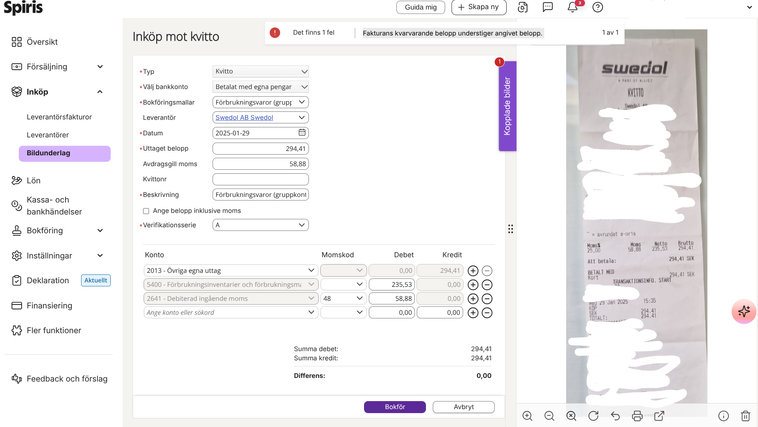
Task: Click the Beskrivning field
Action: pos(261,195)
